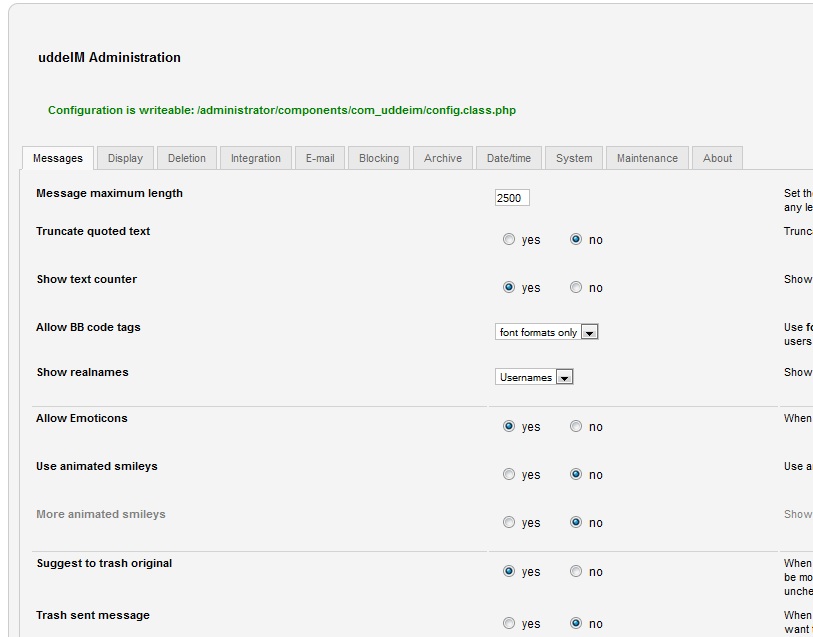Open the Show realnames dropdown
Viewport: 813px width, 637px height.
(x=534, y=377)
